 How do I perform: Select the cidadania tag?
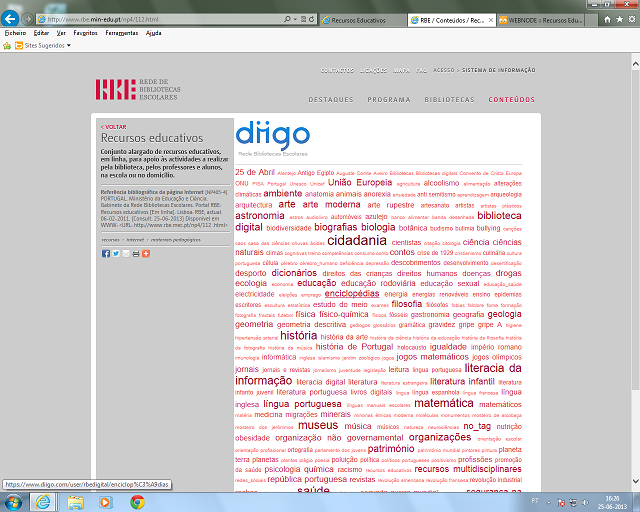point(356,241)
